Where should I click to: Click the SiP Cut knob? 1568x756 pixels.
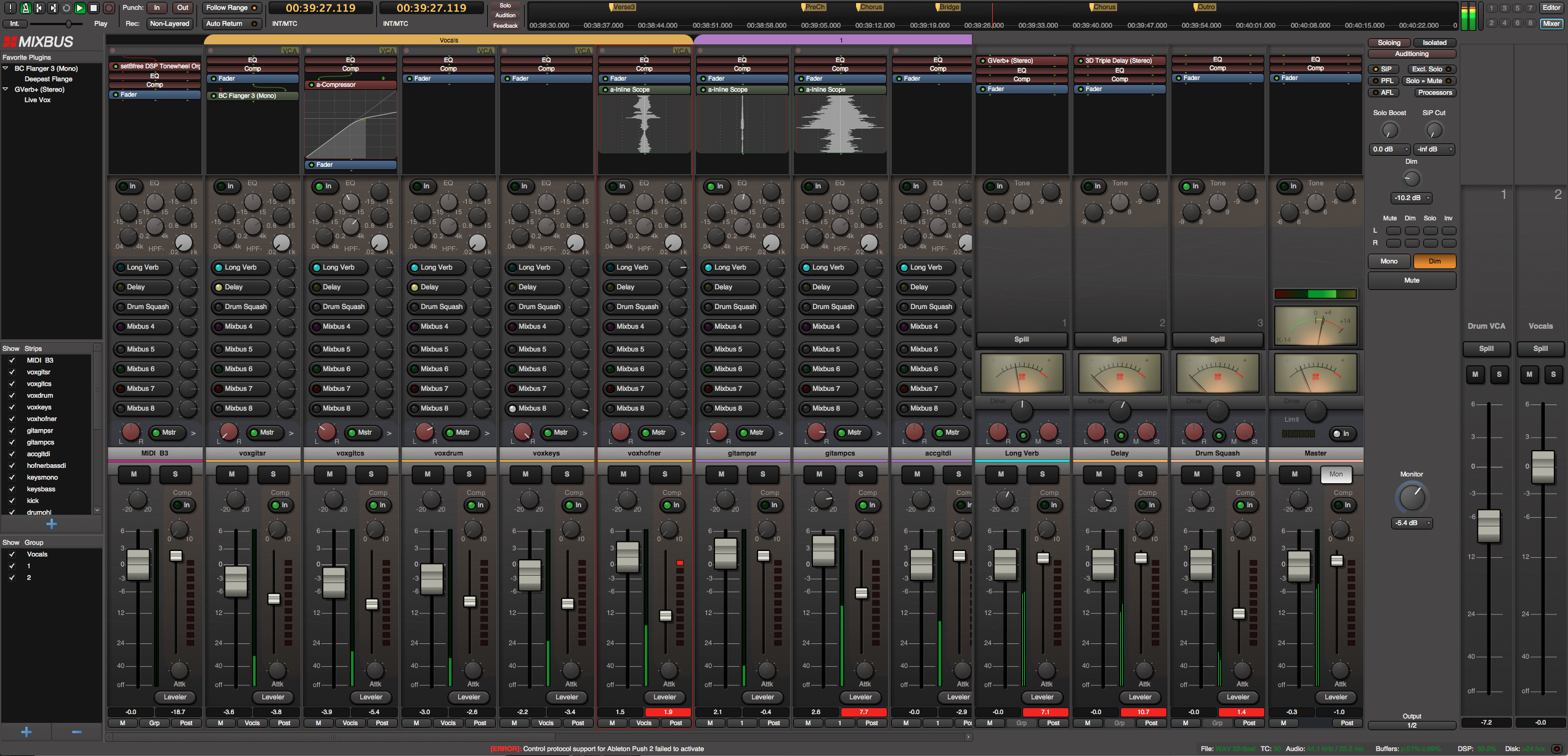(1434, 131)
